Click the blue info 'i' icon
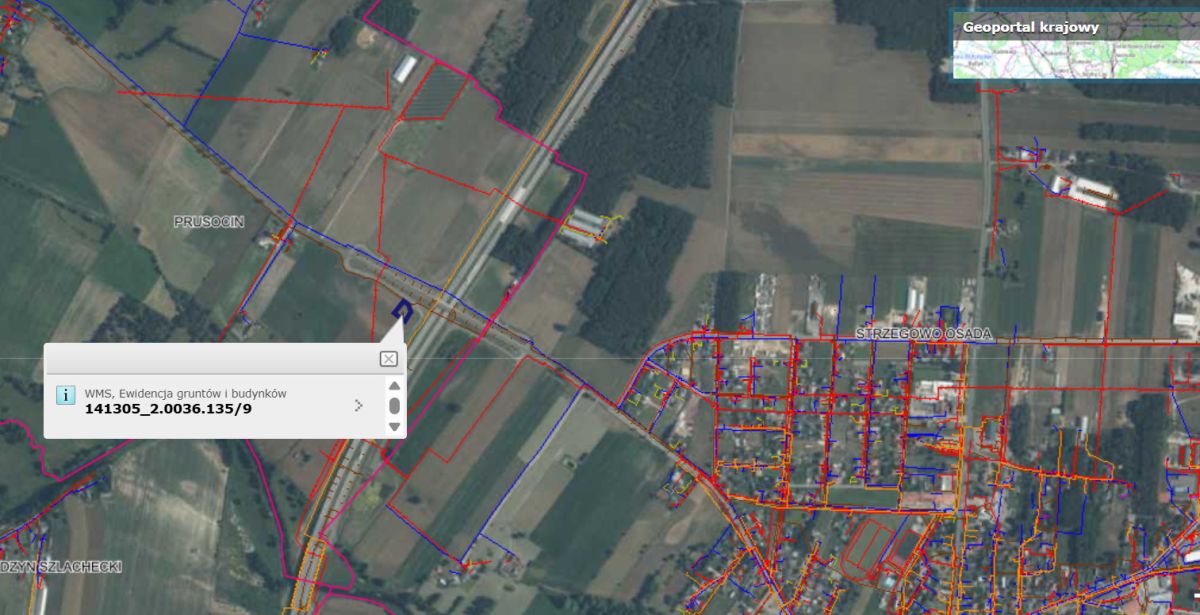 pos(65,394)
